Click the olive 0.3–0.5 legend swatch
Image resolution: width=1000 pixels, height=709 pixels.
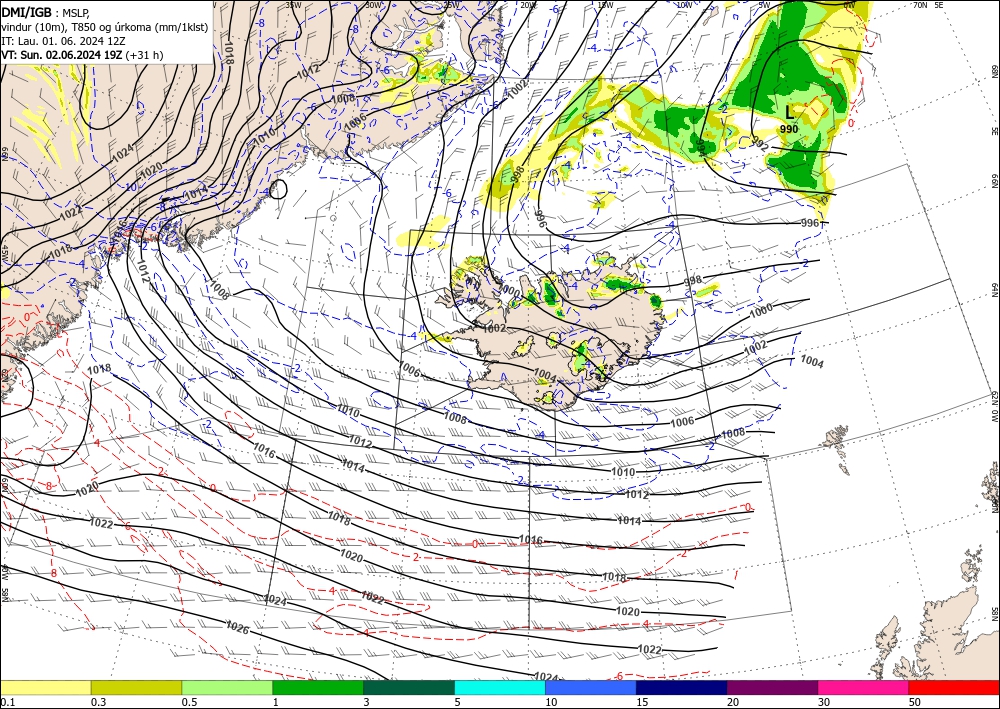pos(136,687)
